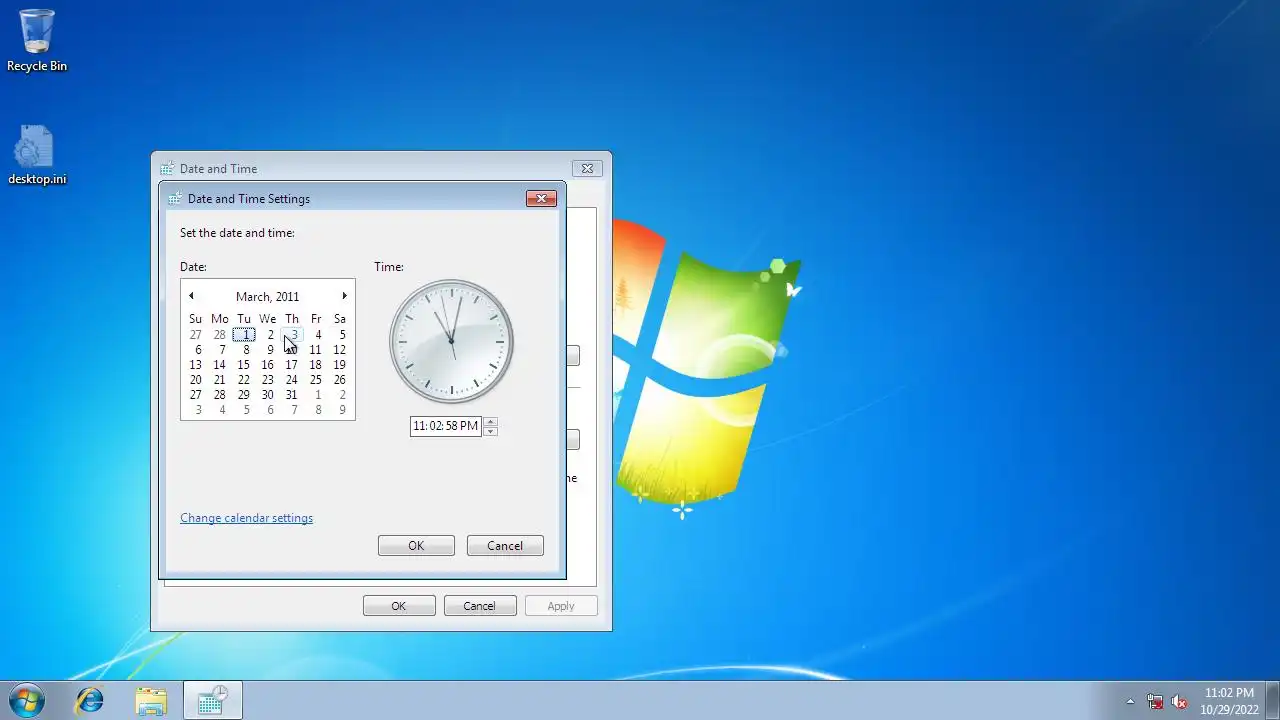The width and height of the screenshot is (1280, 720).
Task: Select greyed April 1 in the calendar
Action: coord(316,395)
